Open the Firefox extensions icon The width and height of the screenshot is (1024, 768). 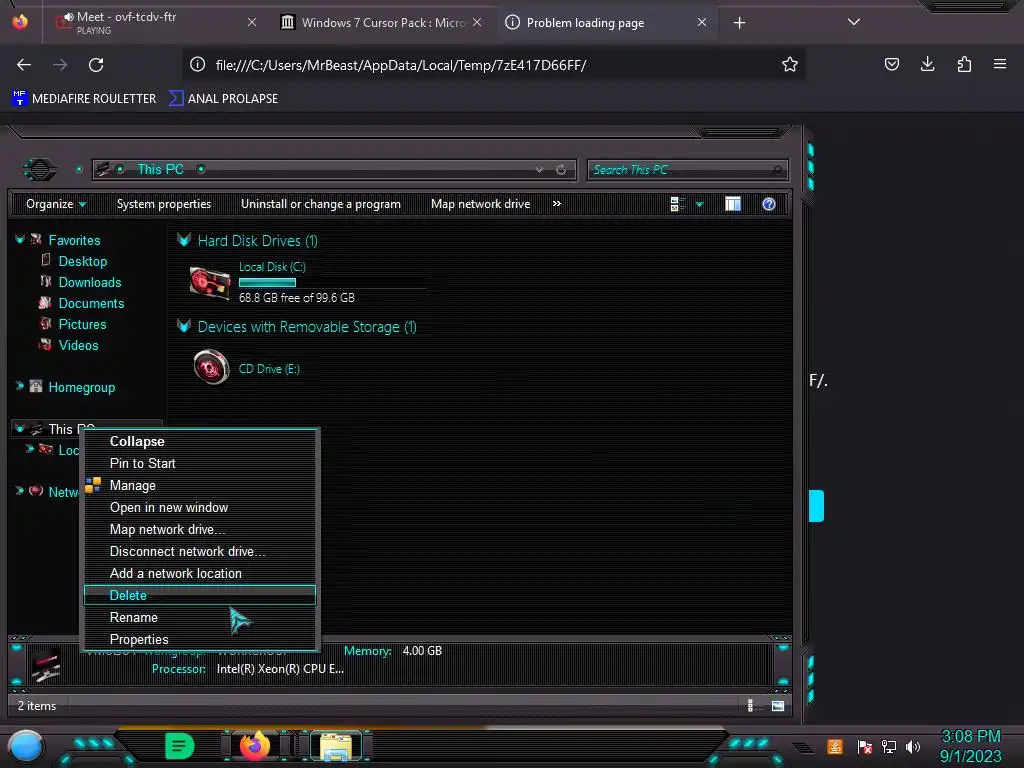(964, 64)
